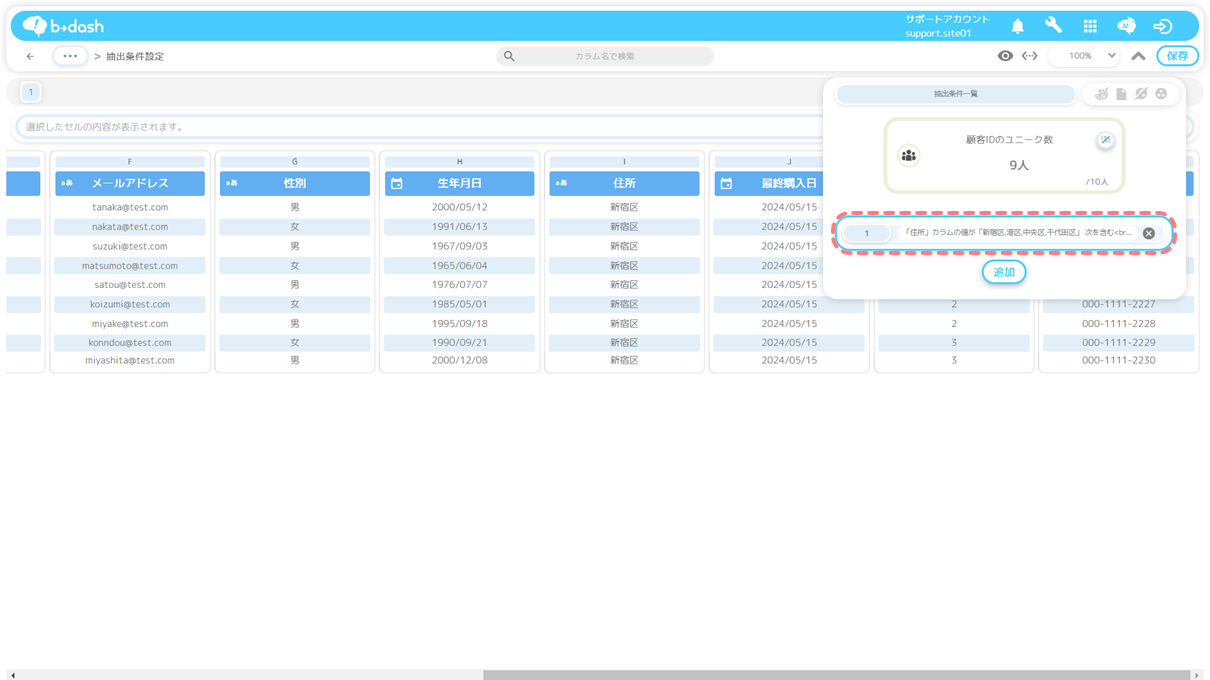The image size is (1210, 680).
Task: Click the document page icon in panel
Action: click(1121, 94)
